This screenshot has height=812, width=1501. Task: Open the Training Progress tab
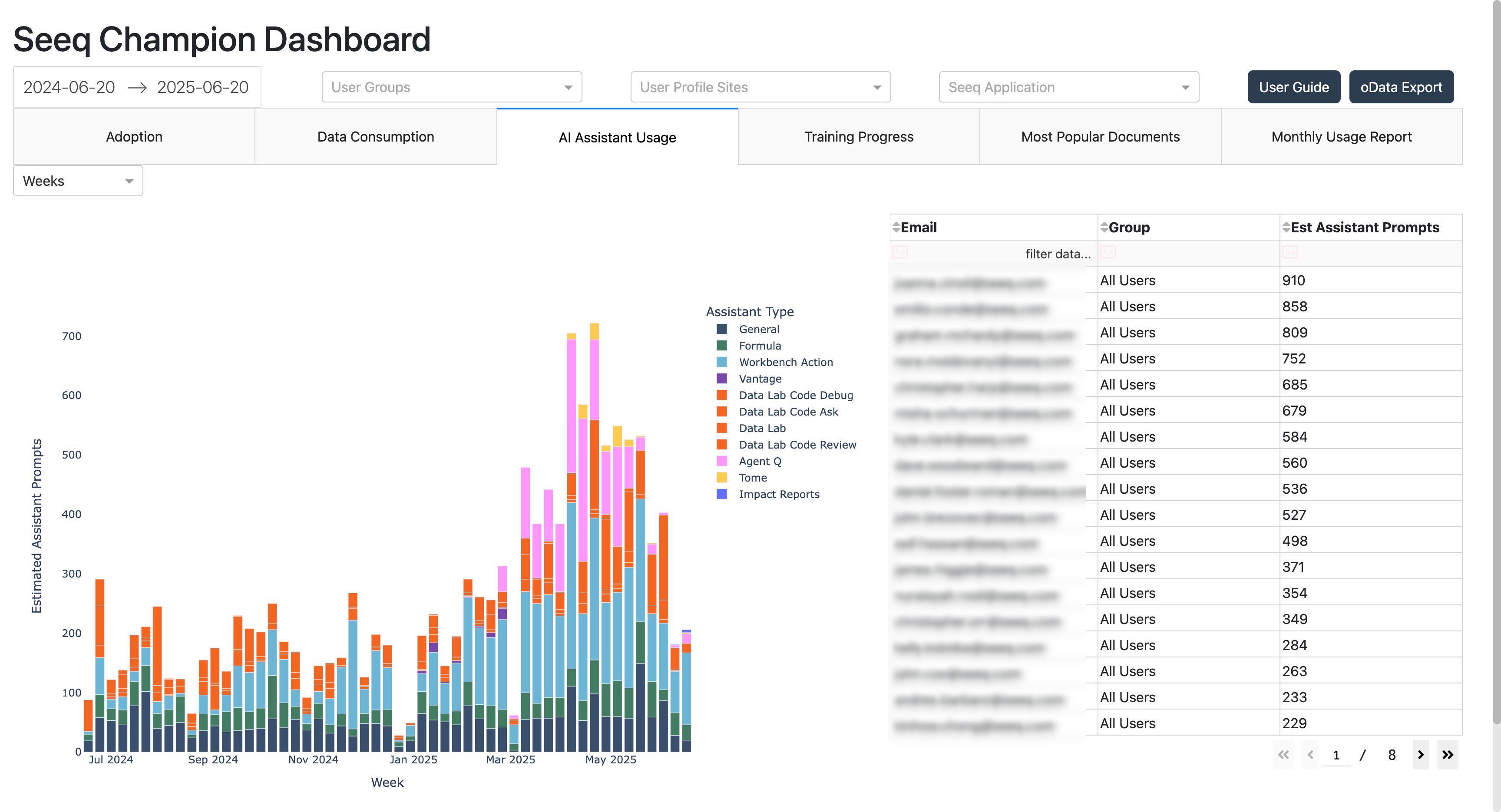859,137
